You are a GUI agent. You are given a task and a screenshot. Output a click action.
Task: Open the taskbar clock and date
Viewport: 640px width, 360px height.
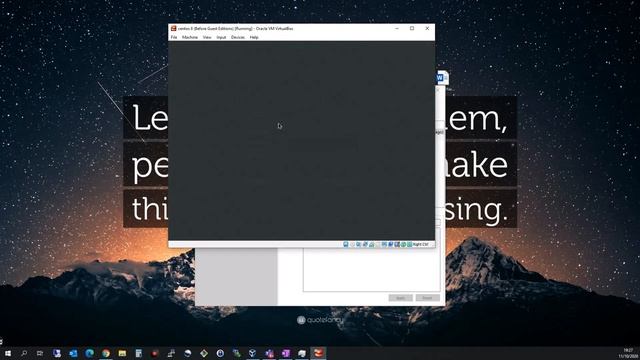(x=629, y=353)
